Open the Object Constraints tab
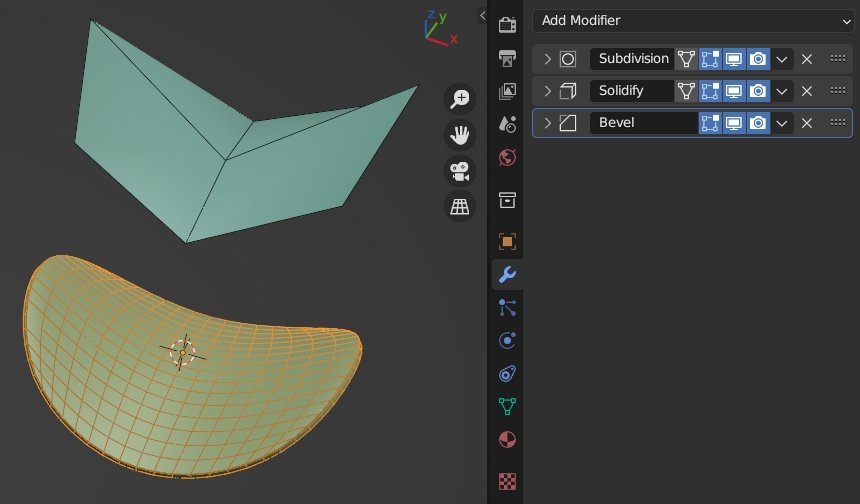Screen dimensions: 860x504 (507, 374)
